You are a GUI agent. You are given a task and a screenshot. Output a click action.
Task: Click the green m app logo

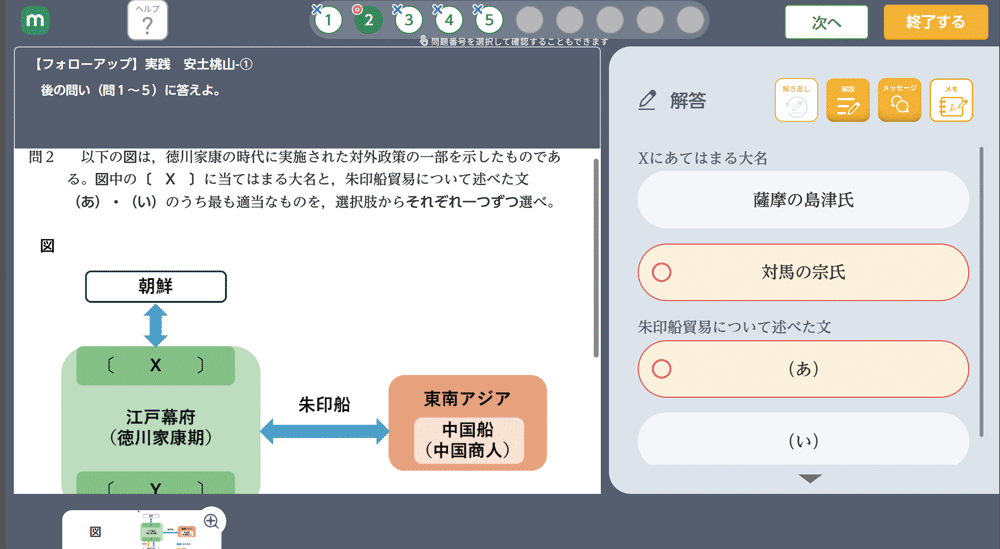coord(35,21)
